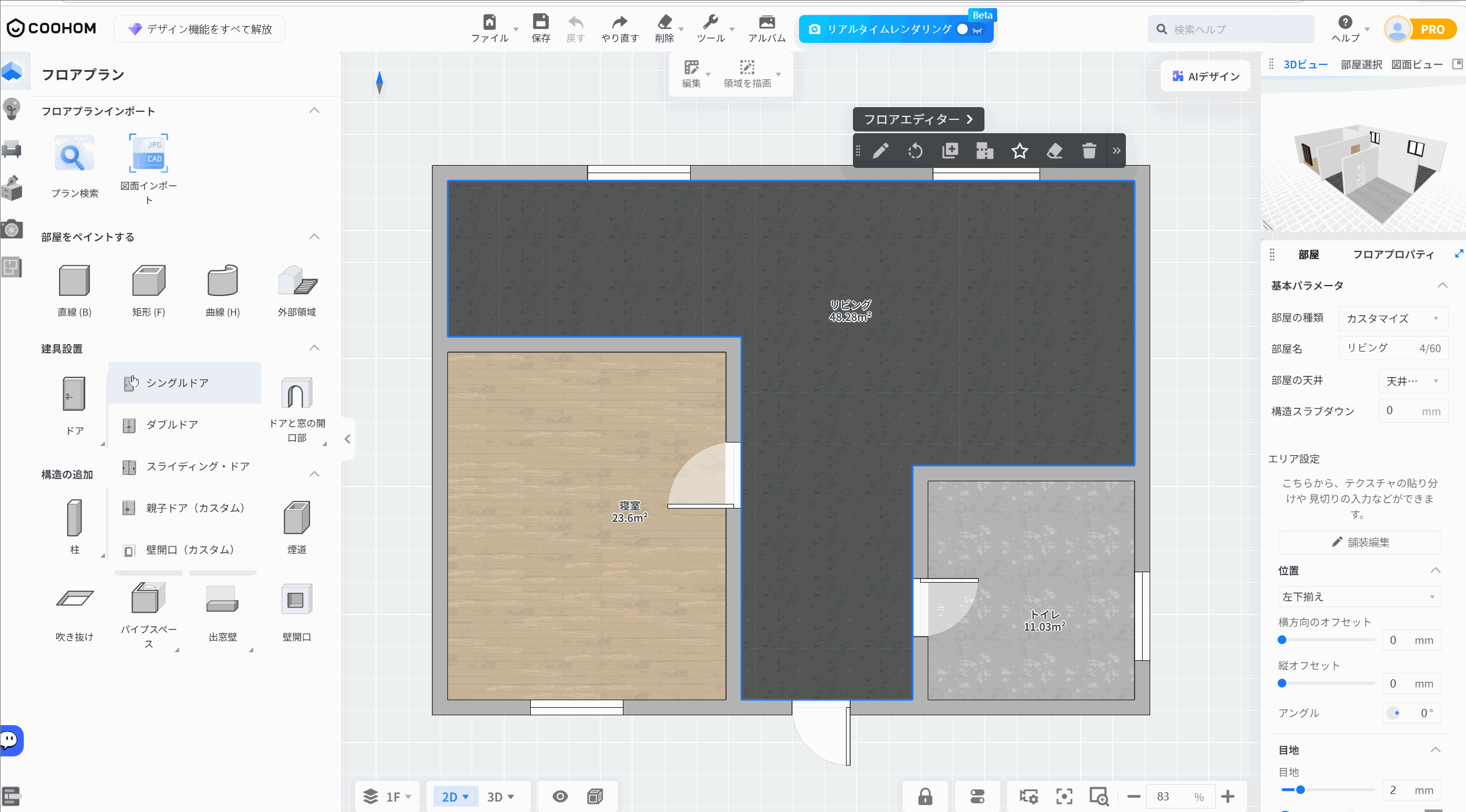Viewport: 1466px width, 812px height.
Task: Select the 煙道 (flue) structure icon
Action: (297, 518)
